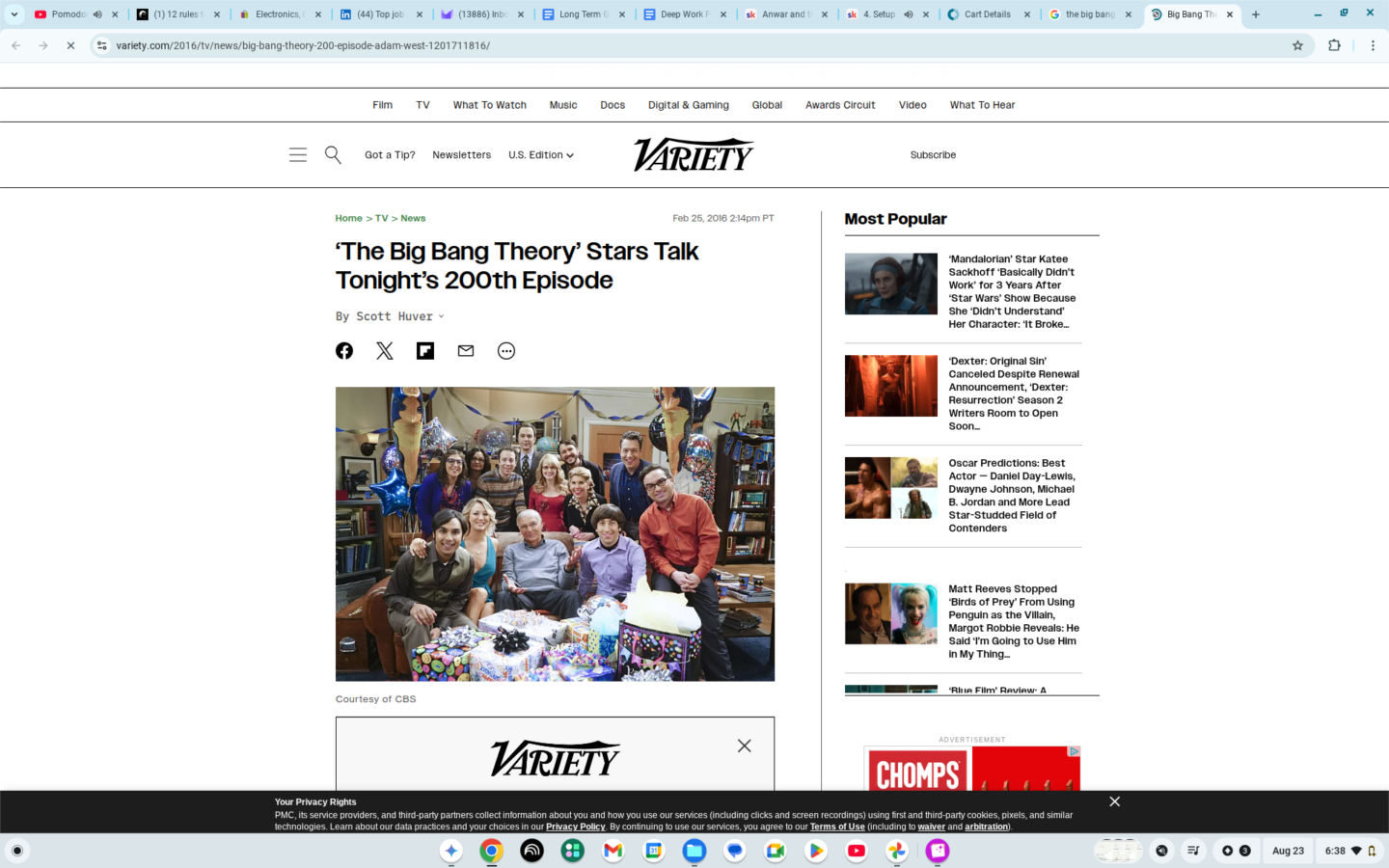Viewport: 1389px width, 868px height.
Task: Open Privacy Policy link in banner
Action: tap(576, 827)
